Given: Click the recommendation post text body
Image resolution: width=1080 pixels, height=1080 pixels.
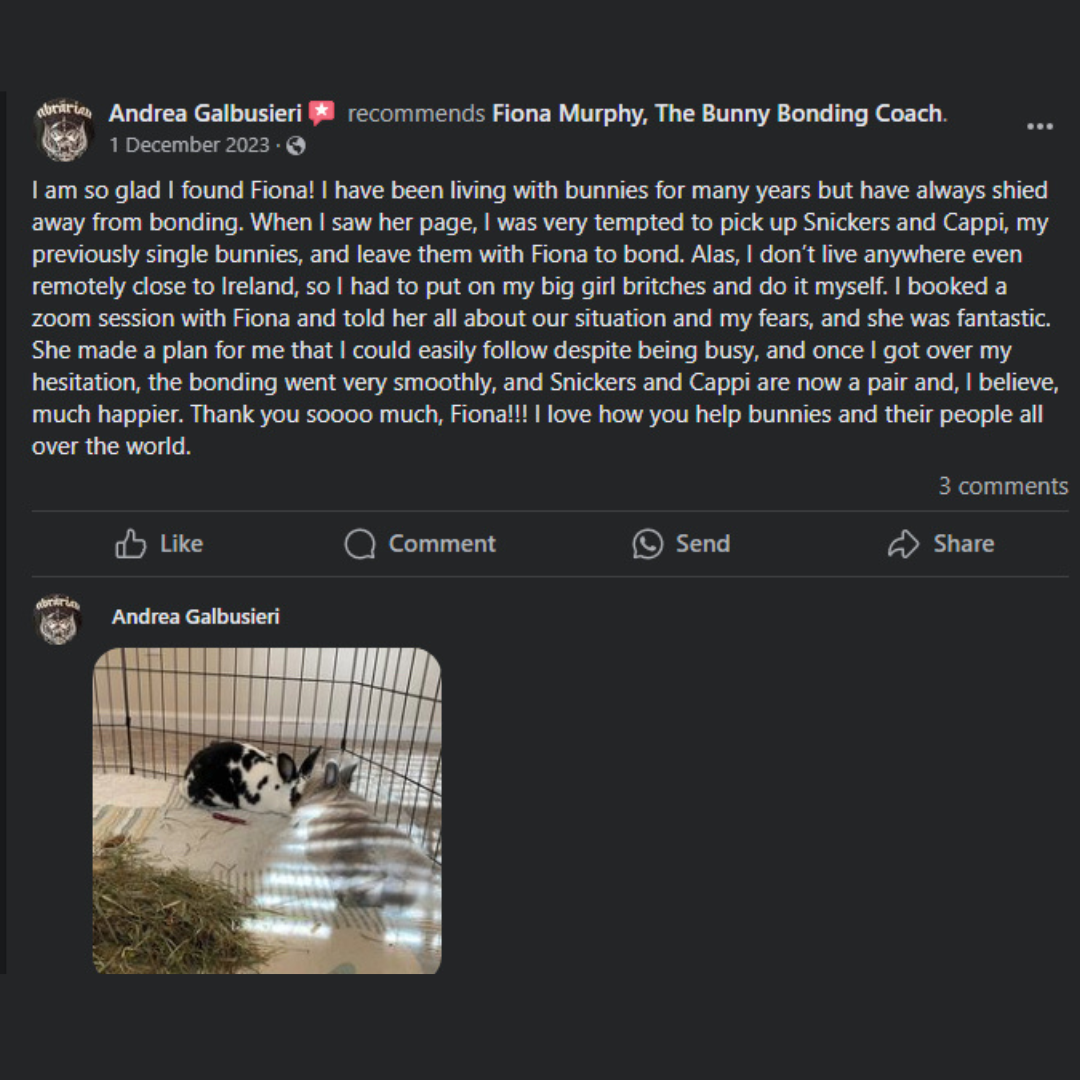Looking at the screenshot, I should pyautogui.click(x=540, y=318).
